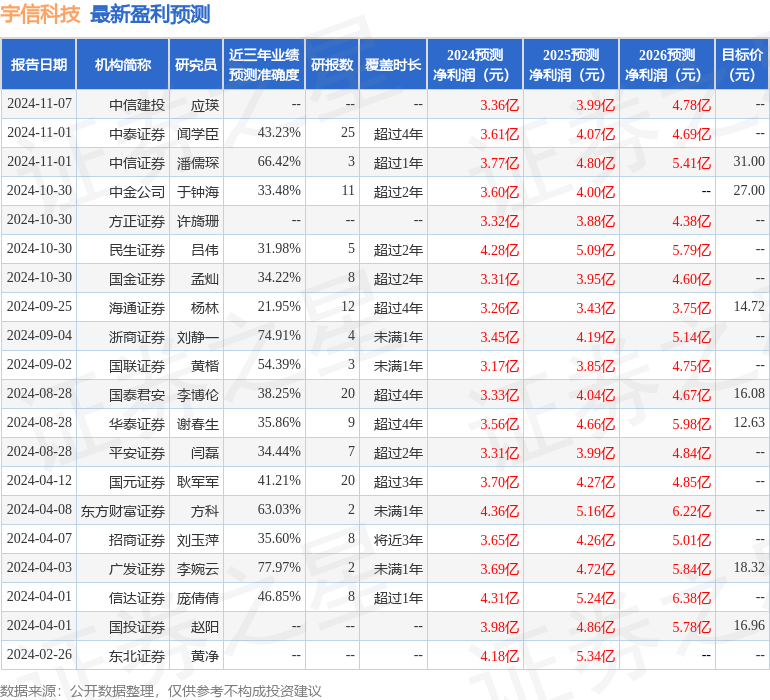The height and width of the screenshot is (700, 770).
Task: Click target price 31.00
Action: click(749, 162)
